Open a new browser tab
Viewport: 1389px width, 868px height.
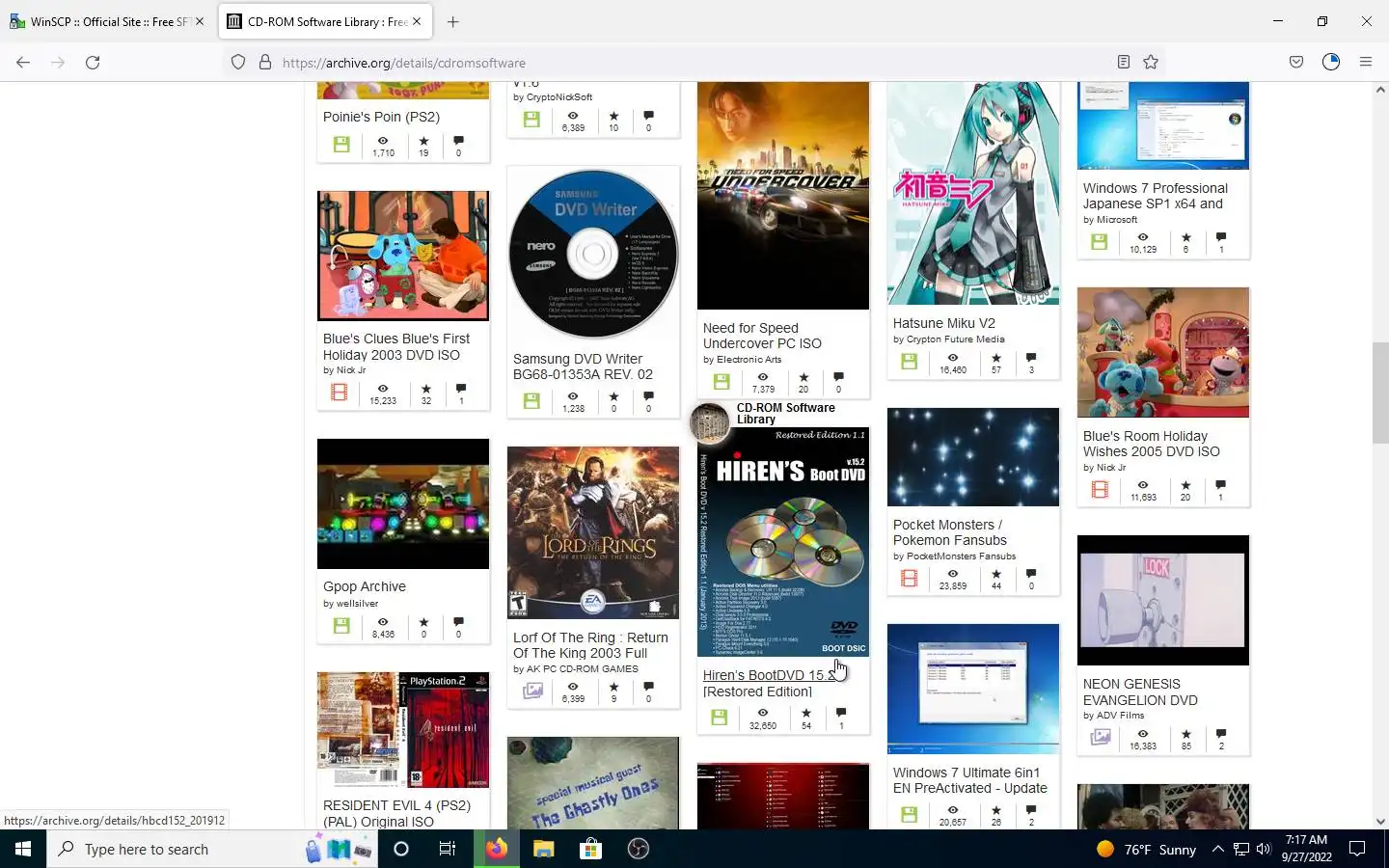tap(453, 21)
